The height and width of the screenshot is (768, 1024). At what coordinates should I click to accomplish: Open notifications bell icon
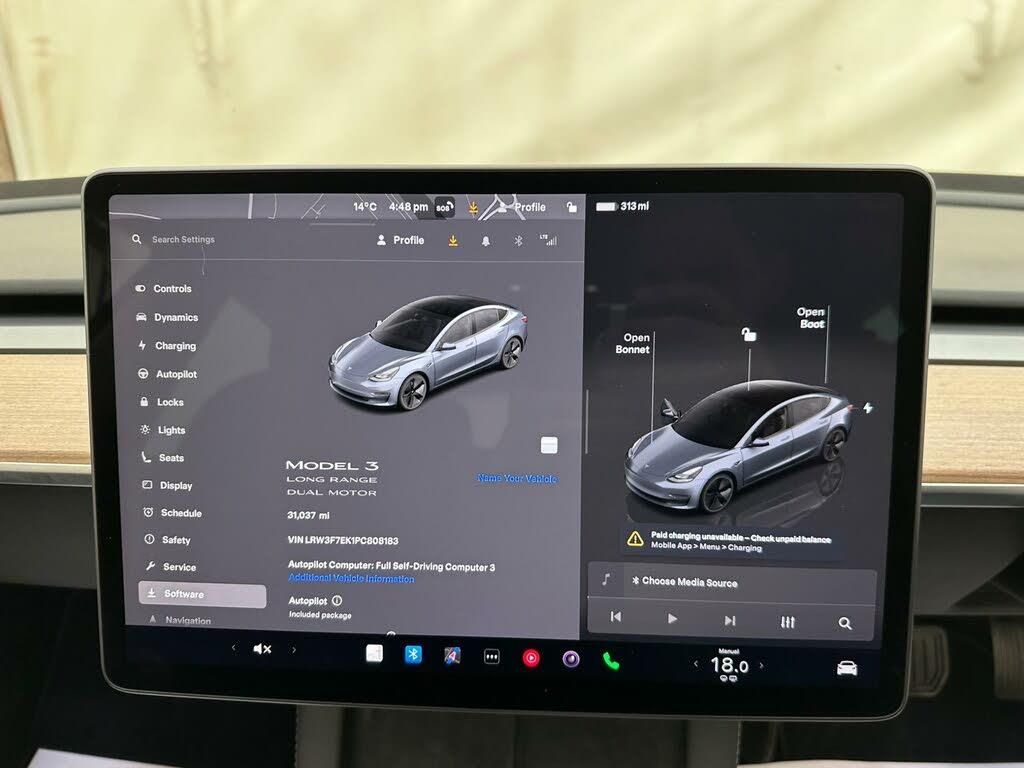point(485,241)
